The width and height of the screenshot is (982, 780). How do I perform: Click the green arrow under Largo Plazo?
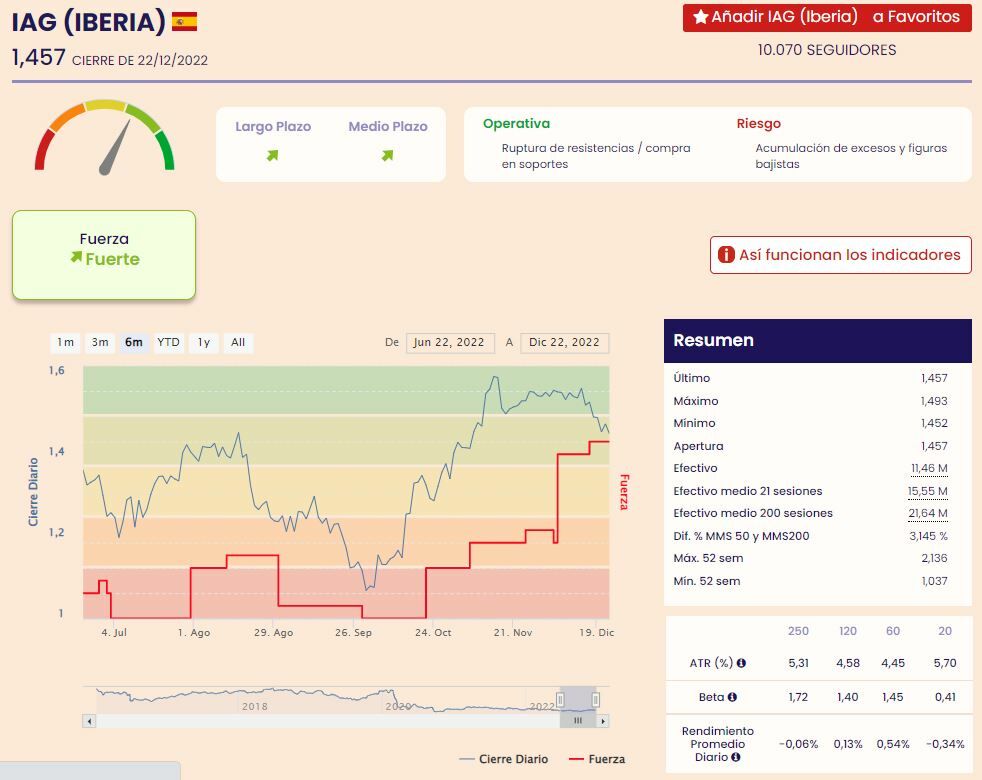click(x=272, y=155)
